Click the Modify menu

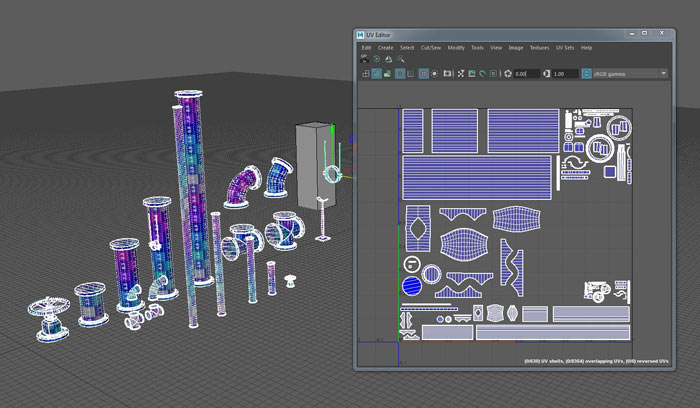[x=456, y=47]
